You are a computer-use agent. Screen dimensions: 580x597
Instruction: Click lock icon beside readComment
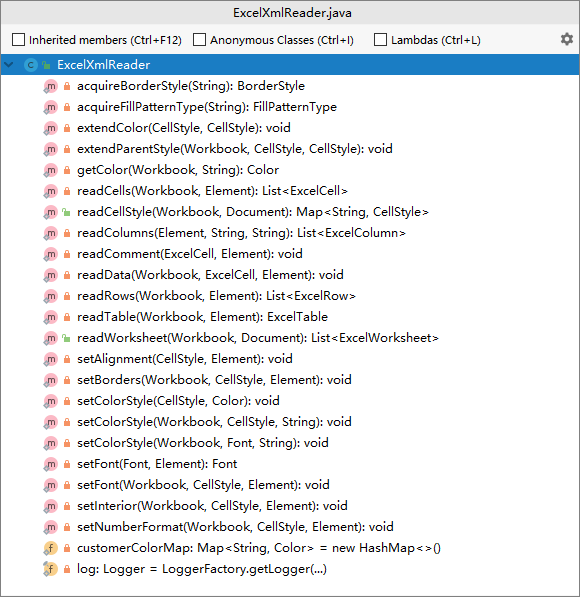pyautogui.click(x=67, y=254)
